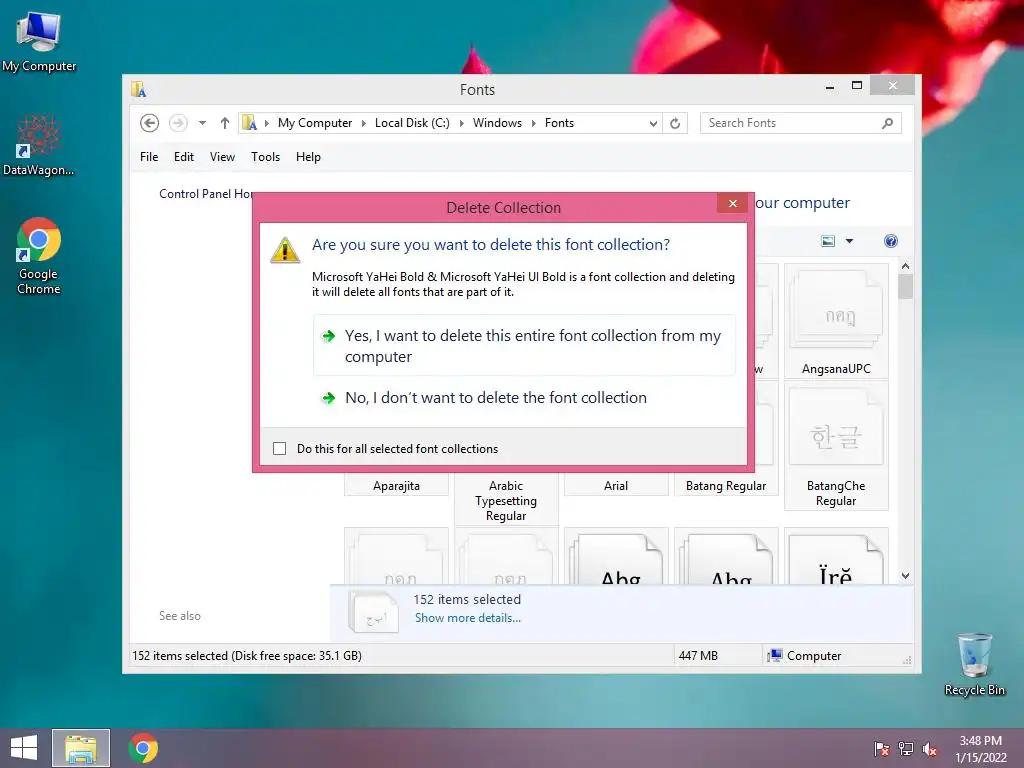Click the change view icon
The height and width of the screenshot is (768, 1024).
828,241
